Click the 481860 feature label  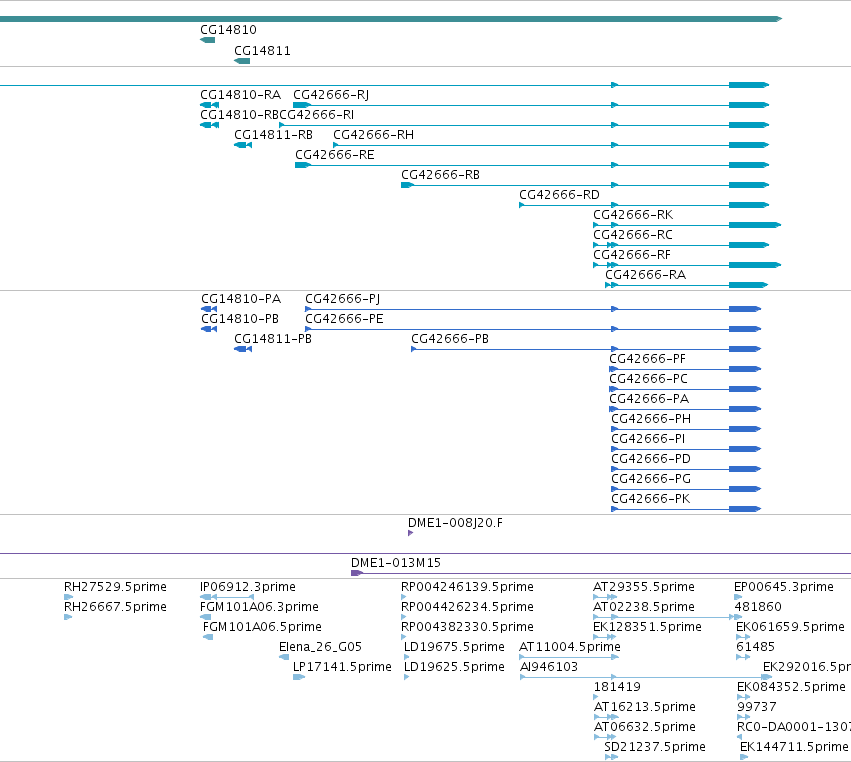[758, 607]
